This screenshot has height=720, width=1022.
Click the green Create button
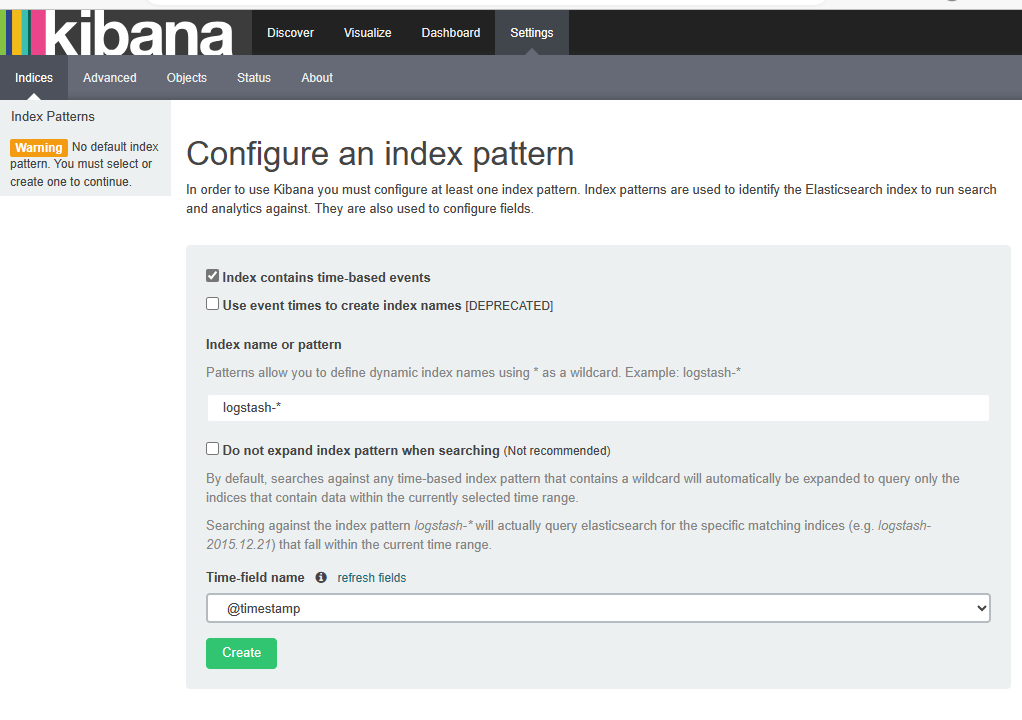point(241,653)
